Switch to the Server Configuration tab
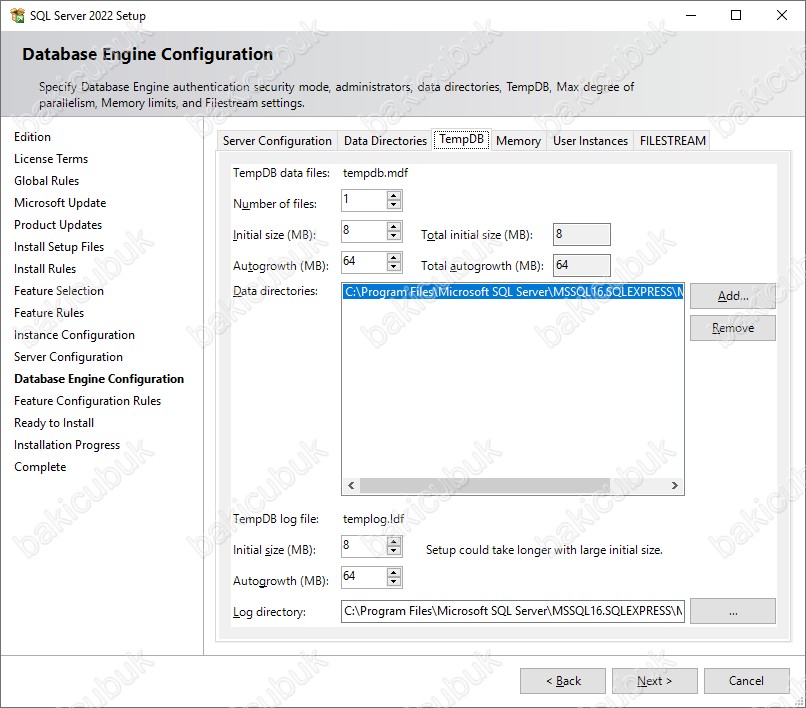The width and height of the screenshot is (806, 708). 277,141
